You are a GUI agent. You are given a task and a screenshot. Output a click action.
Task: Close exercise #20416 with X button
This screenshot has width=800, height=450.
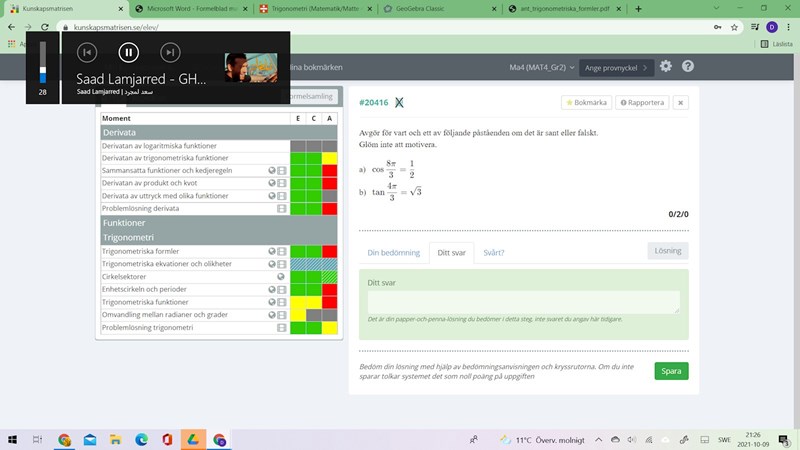680,102
